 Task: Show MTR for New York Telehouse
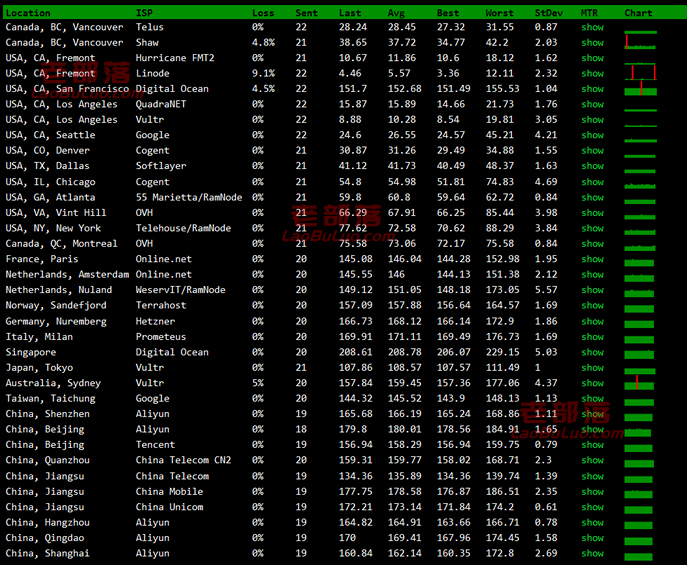point(592,228)
